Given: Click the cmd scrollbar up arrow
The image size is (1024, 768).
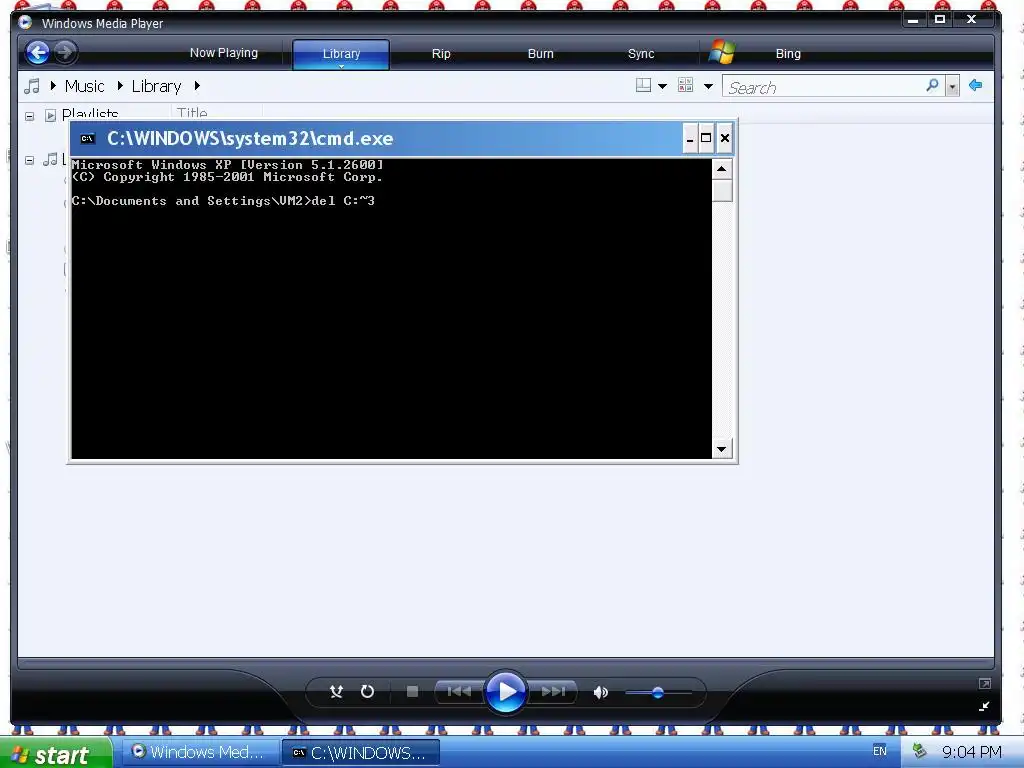Looking at the screenshot, I should (722, 169).
